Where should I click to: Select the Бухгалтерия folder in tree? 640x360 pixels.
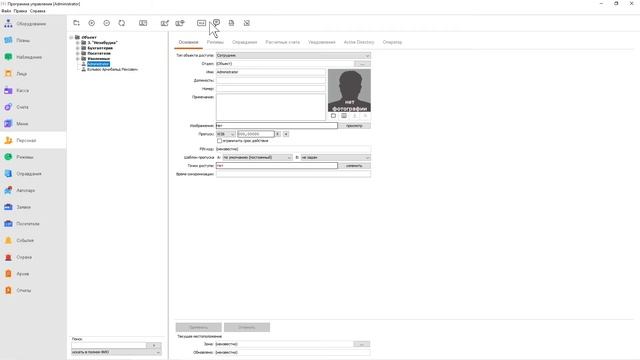pyautogui.click(x=100, y=48)
